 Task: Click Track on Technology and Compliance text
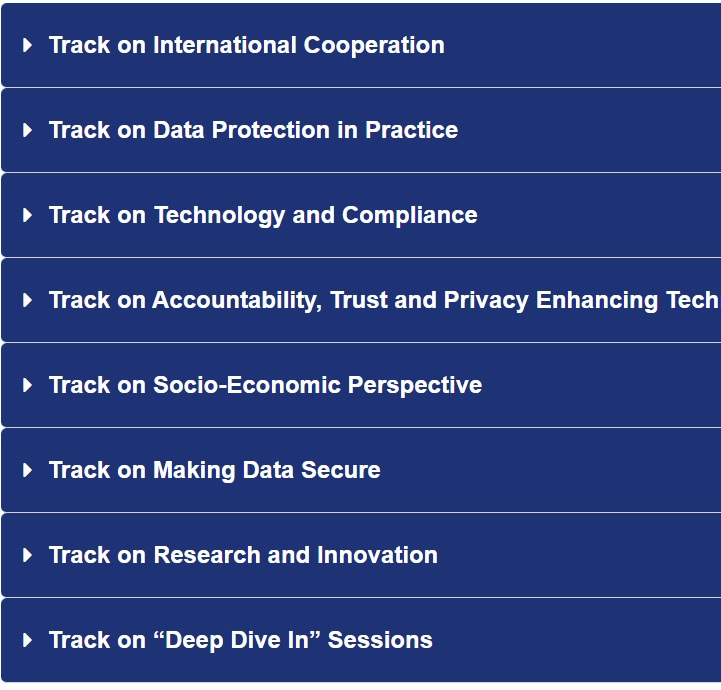pos(263,216)
